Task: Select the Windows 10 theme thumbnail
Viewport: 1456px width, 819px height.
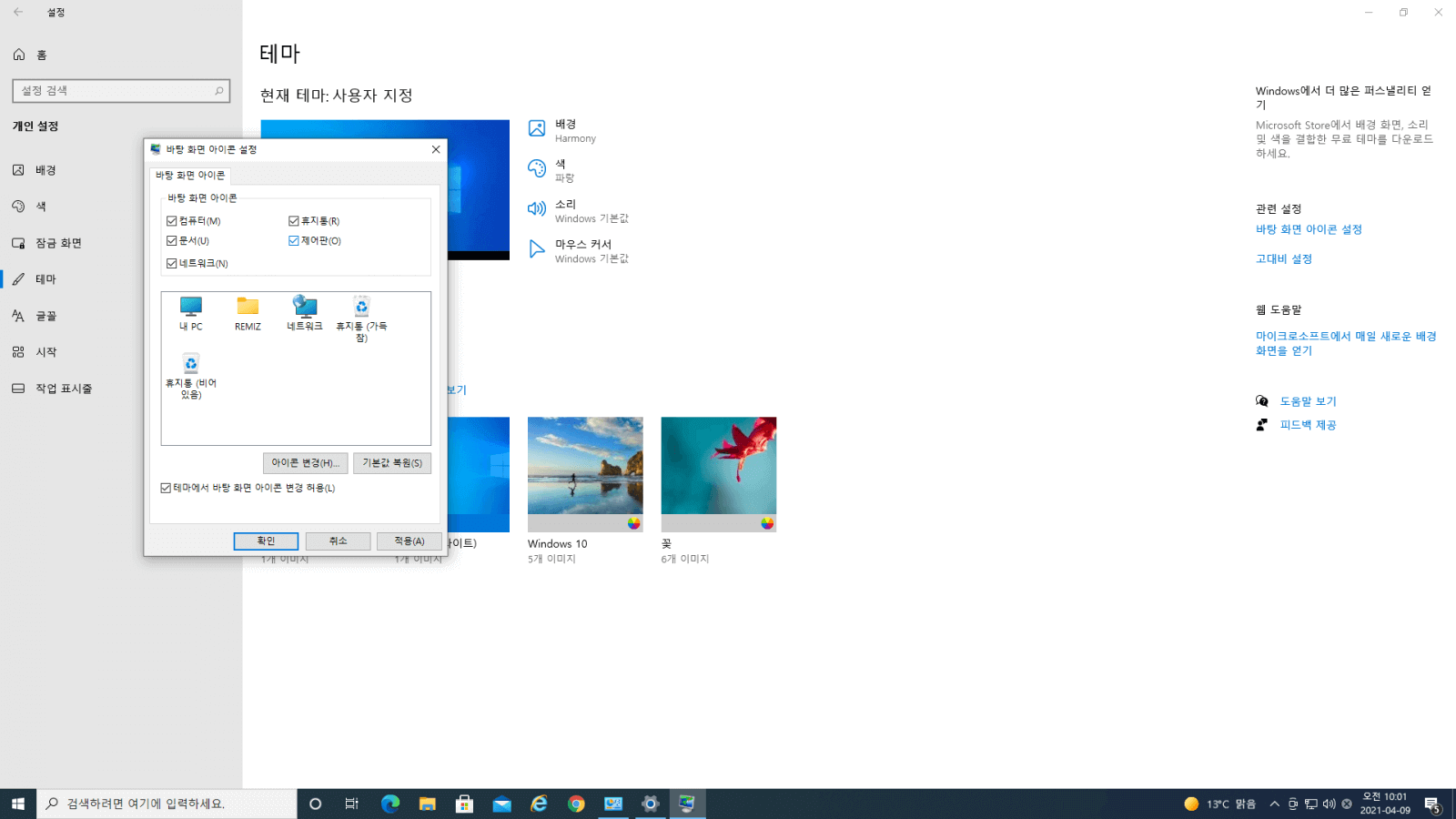Action: point(585,474)
